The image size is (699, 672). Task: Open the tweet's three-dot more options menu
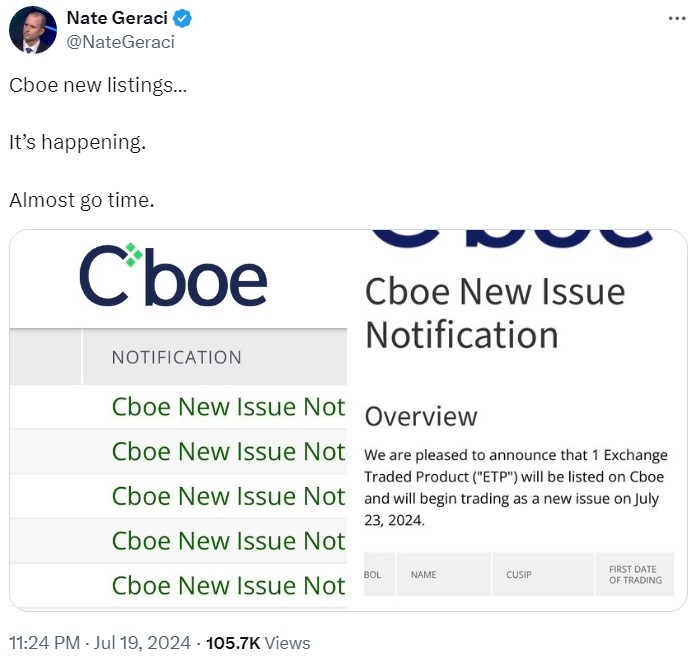coord(676,19)
